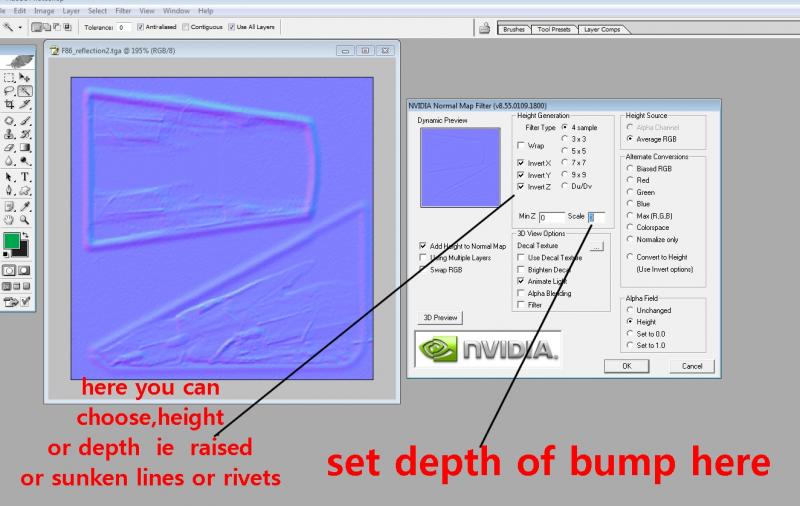The height and width of the screenshot is (506, 800).
Task: Select the Crop tool
Action: [x=9, y=105]
